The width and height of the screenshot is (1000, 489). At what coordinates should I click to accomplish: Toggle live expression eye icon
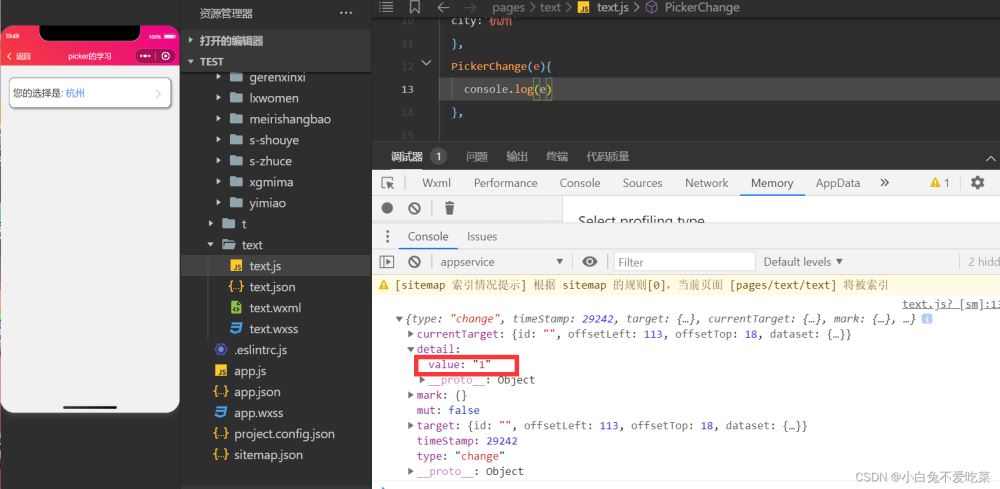pyautogui.click(x=590, y=262)
